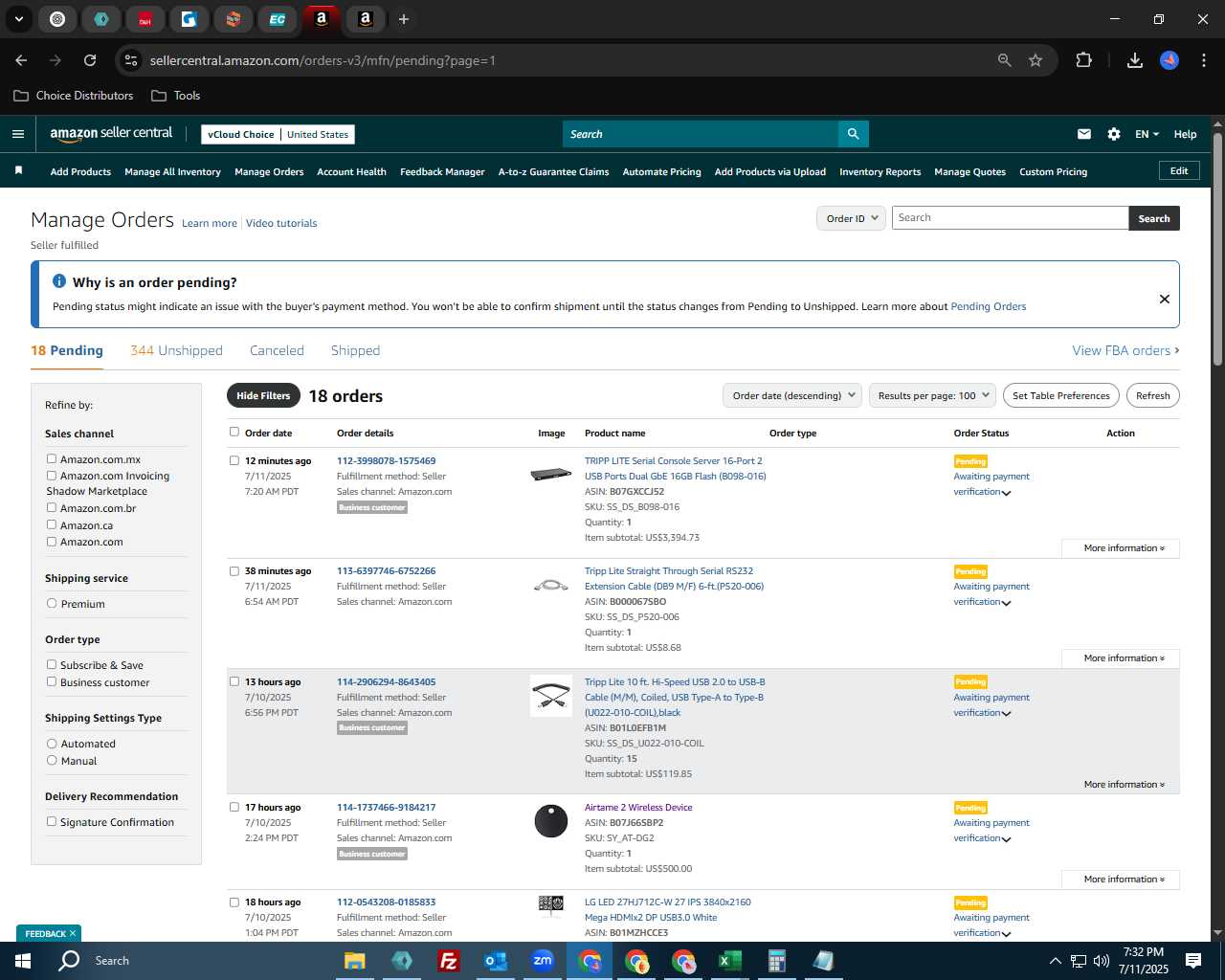This screenshot has height=980, width=1225.
Task: Click the Amazon Seller Central logo
Action: tap(111, 134)
